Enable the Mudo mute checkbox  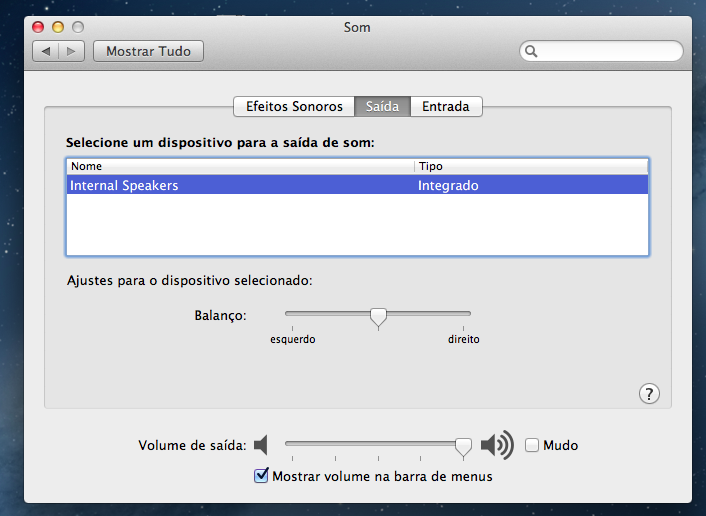click(533, 445)
